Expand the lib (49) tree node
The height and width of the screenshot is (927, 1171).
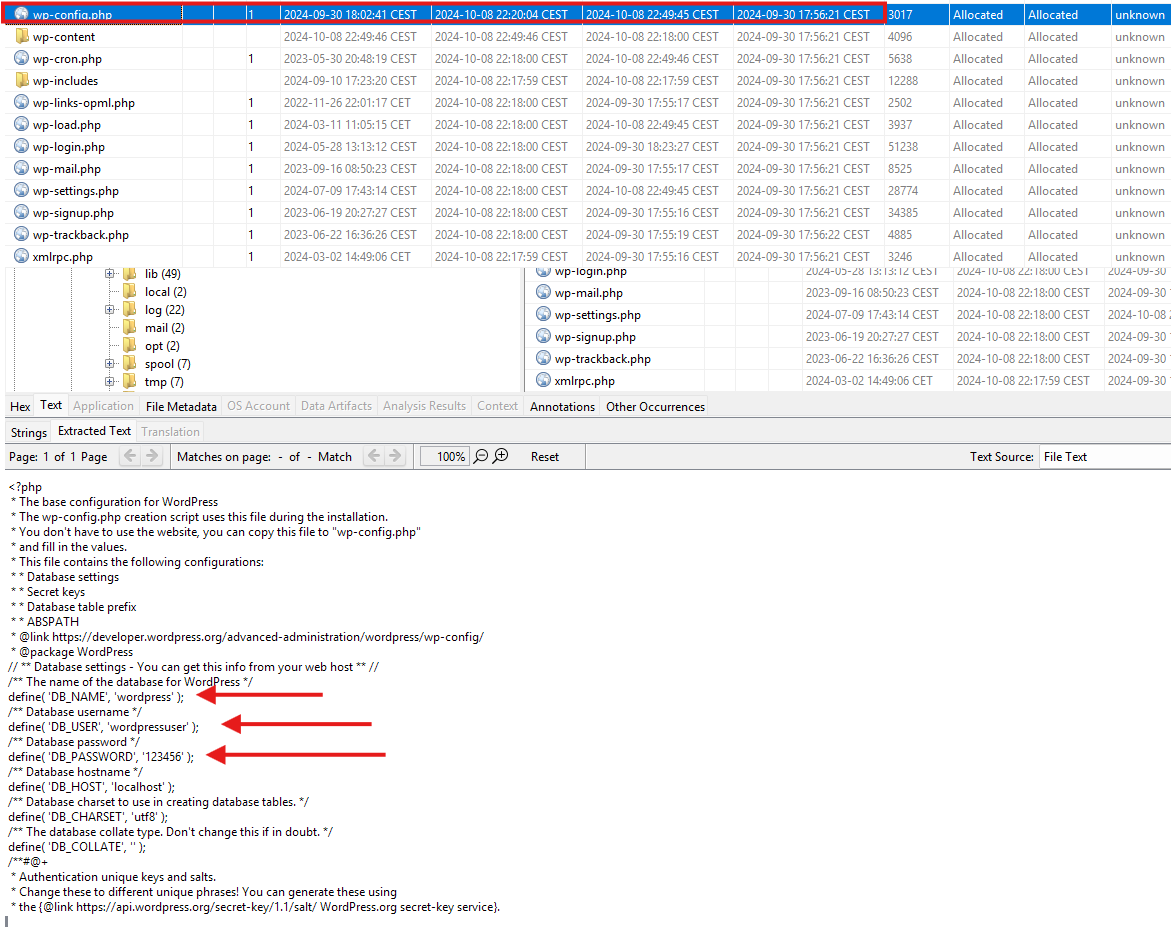click(110, 274)
